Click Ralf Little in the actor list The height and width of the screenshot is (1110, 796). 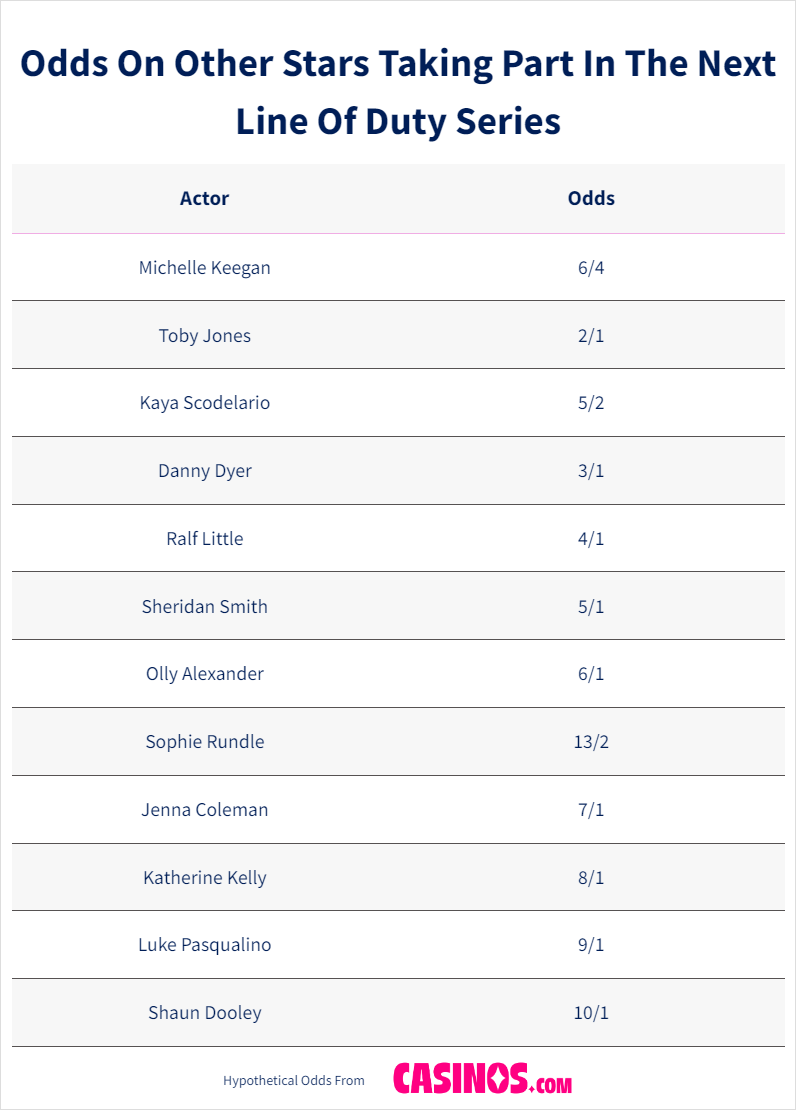(x=204, y=539)
